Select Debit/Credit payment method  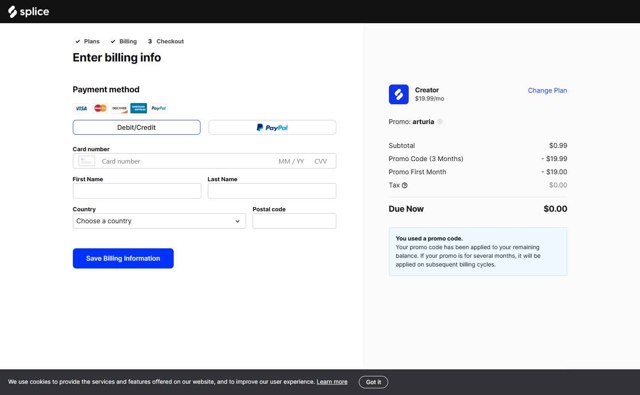[136, 127]
